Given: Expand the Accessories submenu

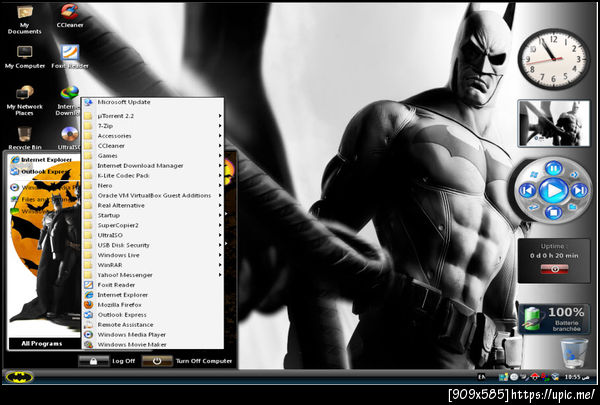Looking at the screenshot, I should coord(153,136).
